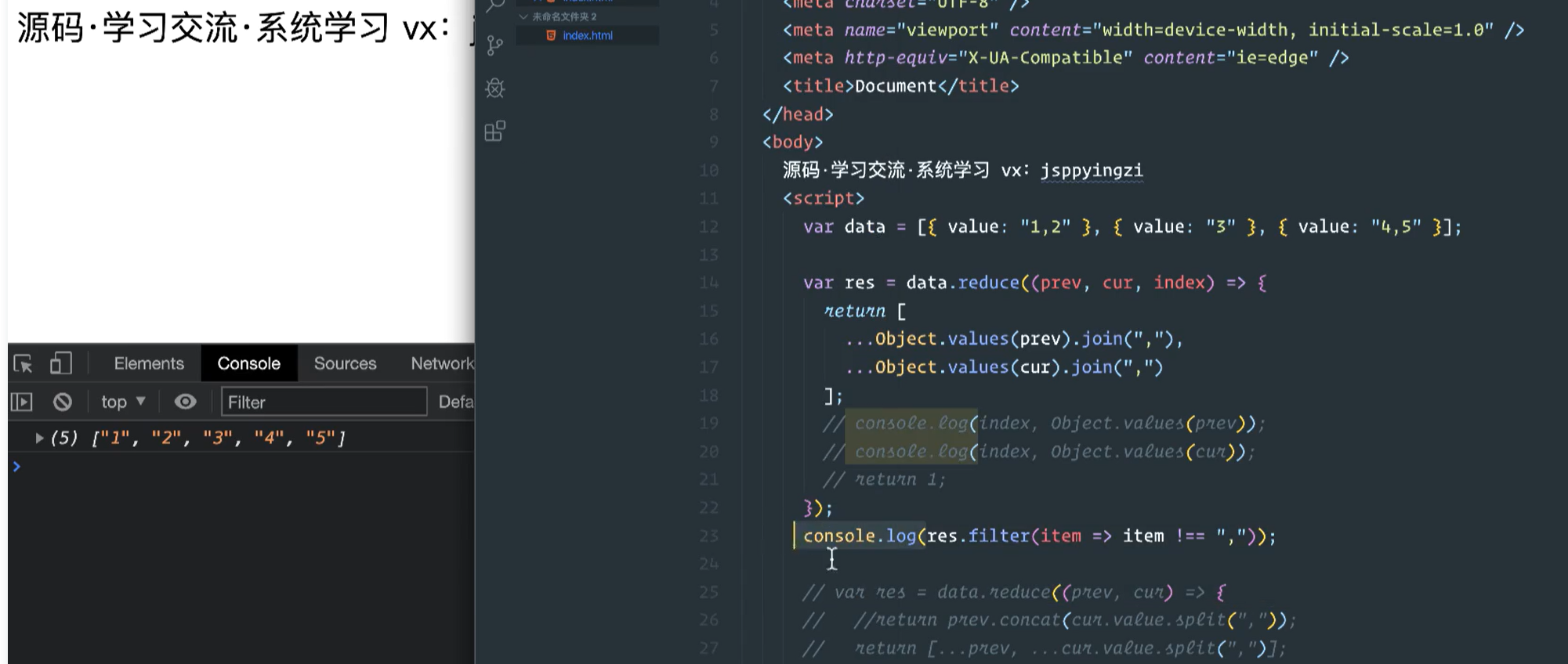Click the filter method on line 23
The width and height of the screenshot is (1568, 664).
click(x=999, y=536)
